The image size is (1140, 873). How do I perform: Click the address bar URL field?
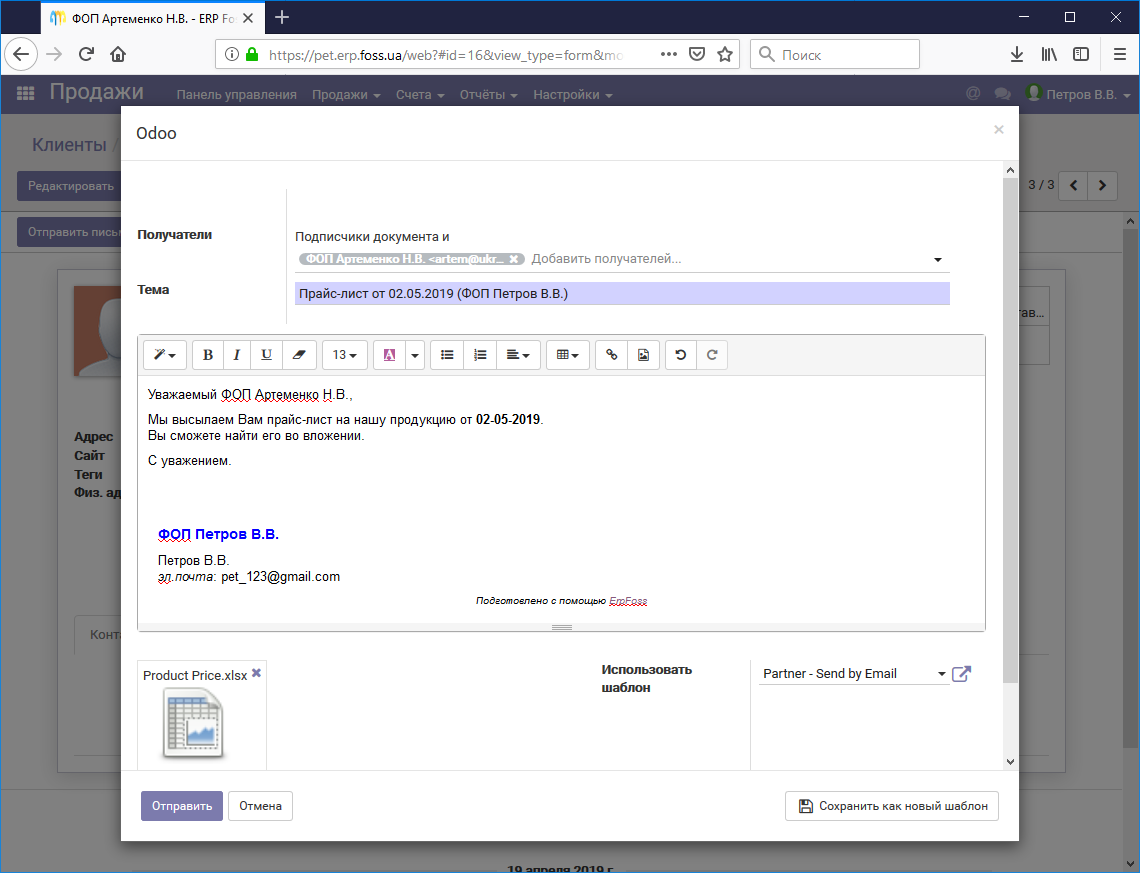pos(445,55)
